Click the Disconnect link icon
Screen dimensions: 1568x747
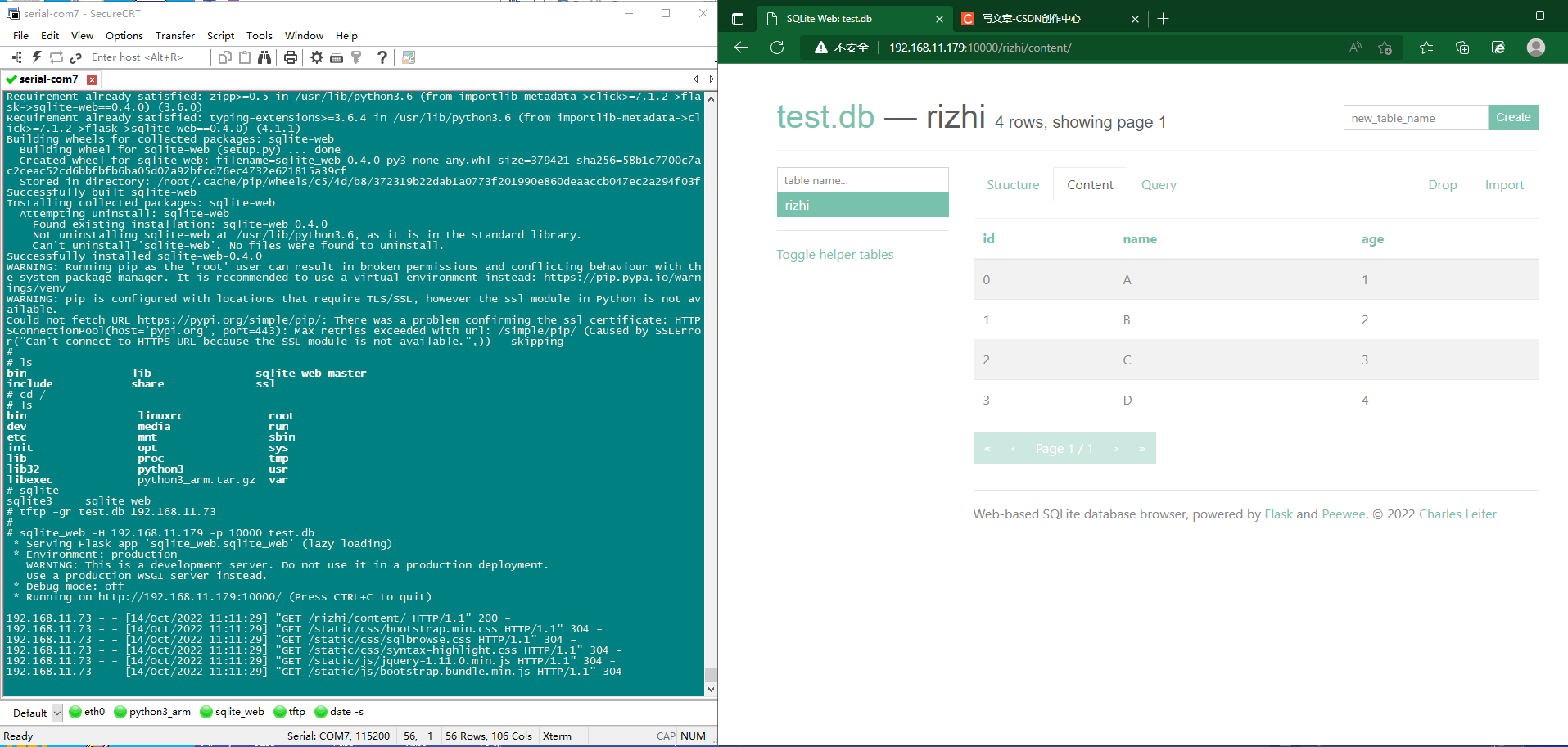pos(76,57)
